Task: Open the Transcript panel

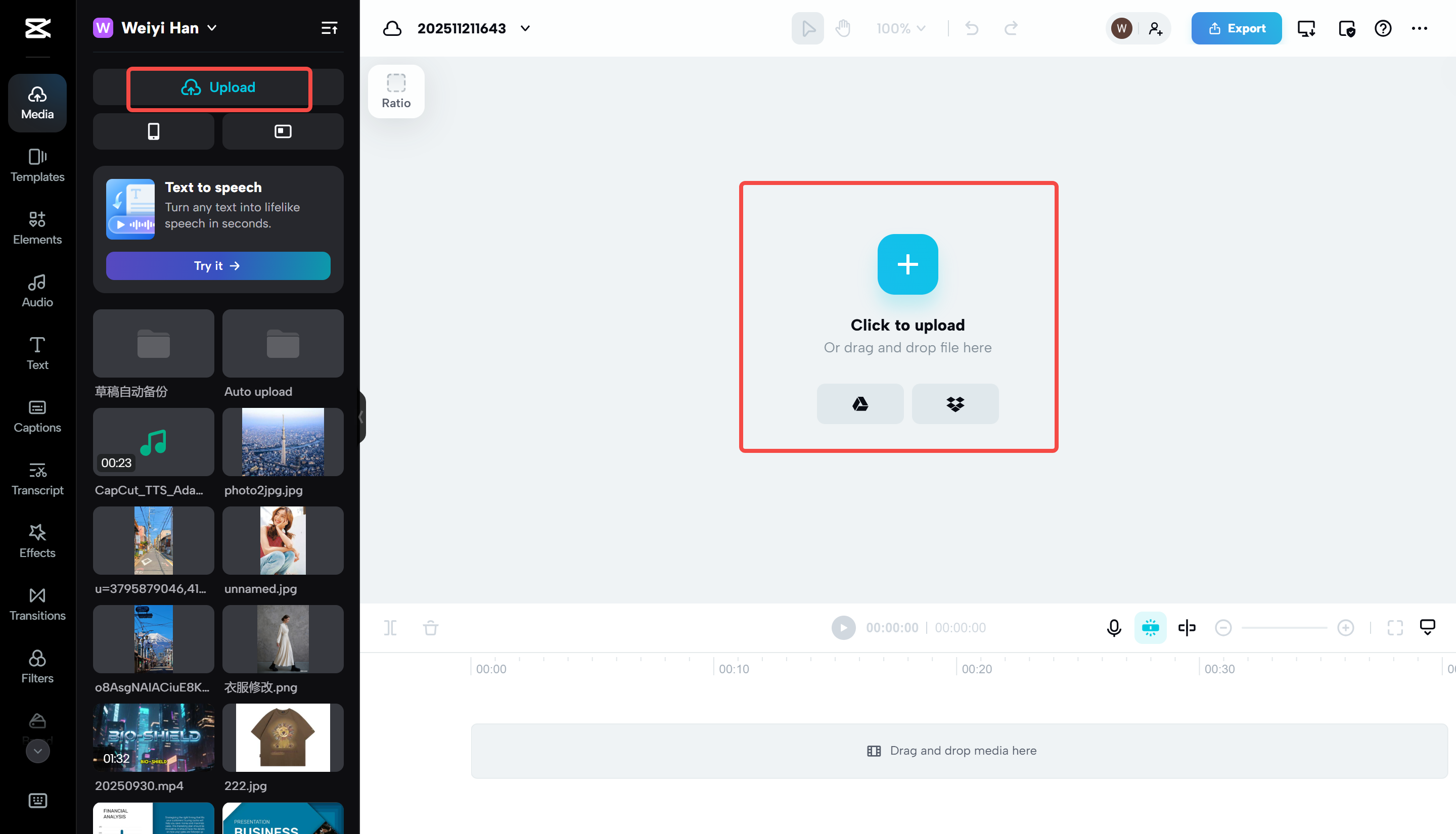Action: 38,479
